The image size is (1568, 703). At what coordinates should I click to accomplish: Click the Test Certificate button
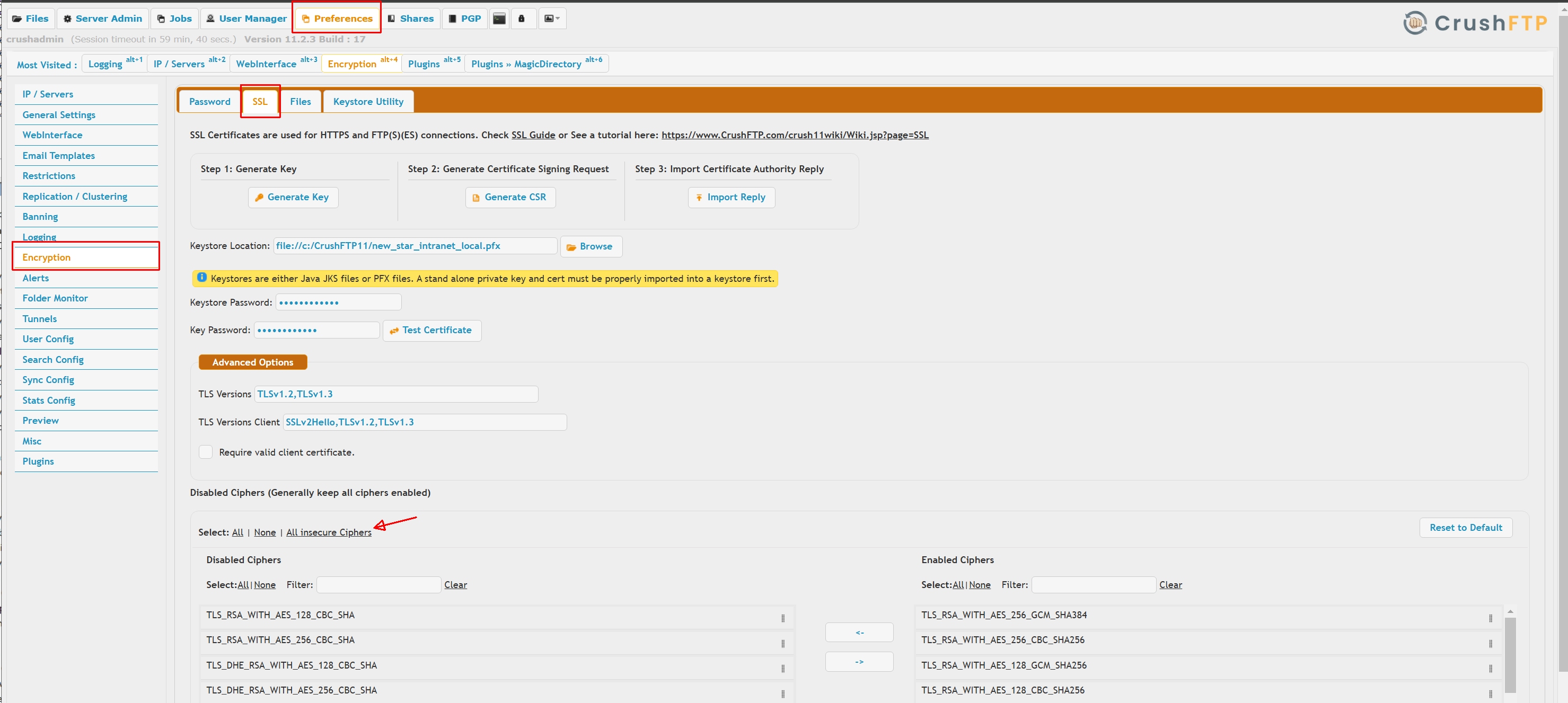point(431,330)
